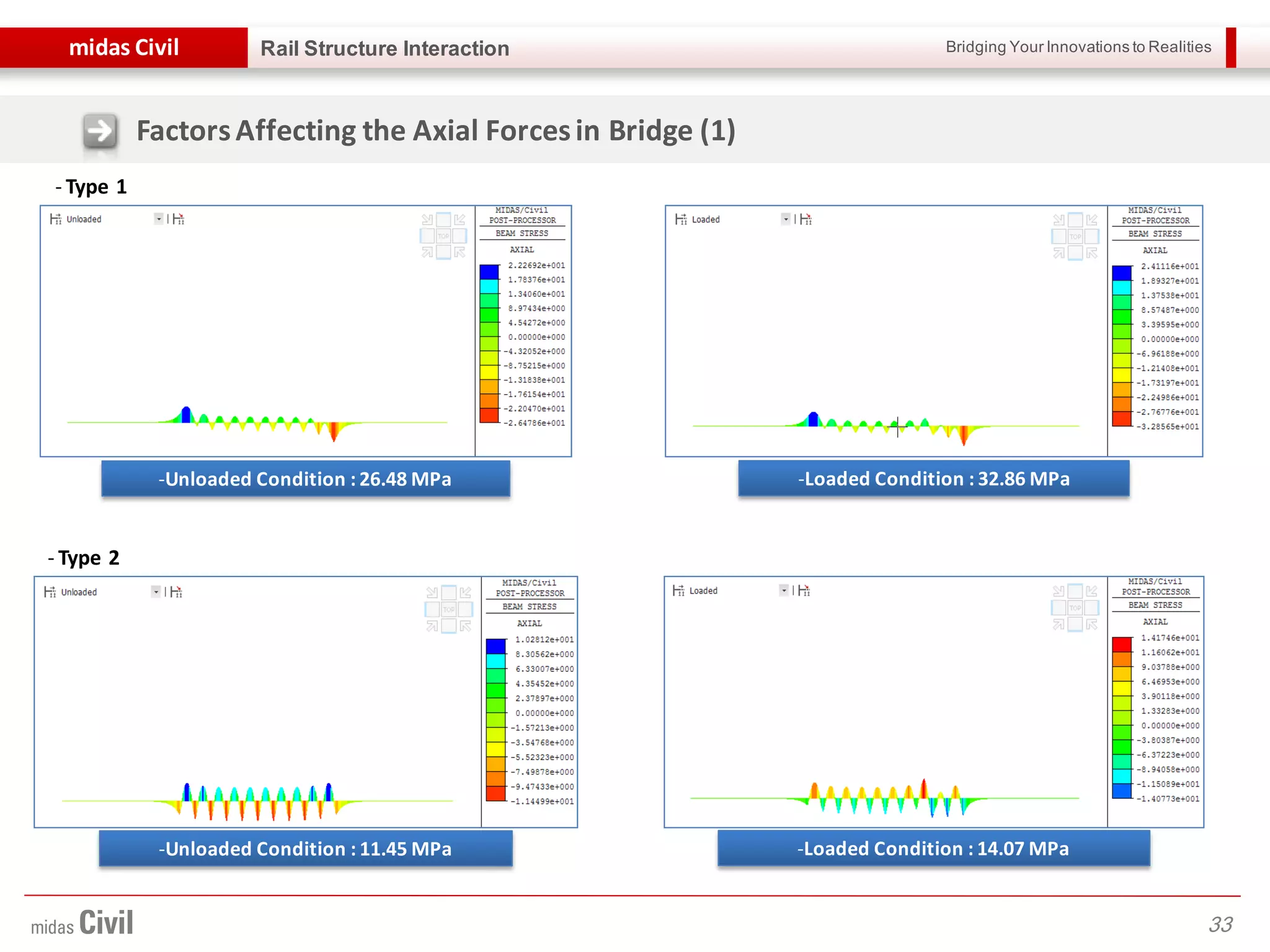The height and width of the screenshot is (952, 1270).
Task: Click stage toolbar icon right of Type 1 Unloaded dropdown
Action: pyautogui.click(x=179, y=219)
